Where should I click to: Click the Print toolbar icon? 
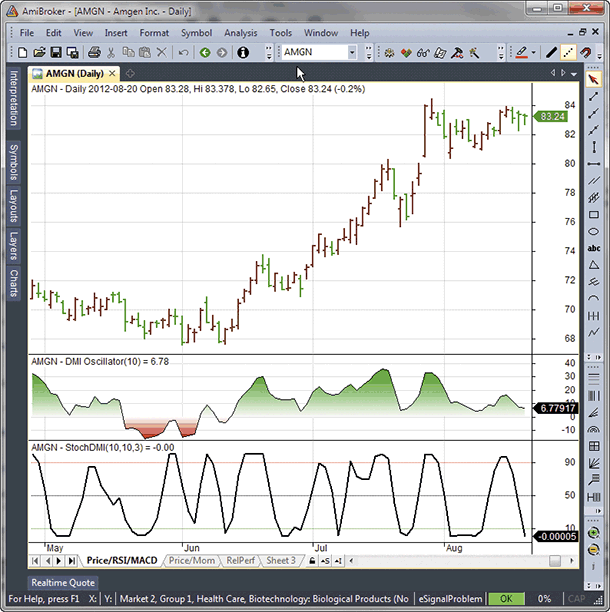coord(92,52)
